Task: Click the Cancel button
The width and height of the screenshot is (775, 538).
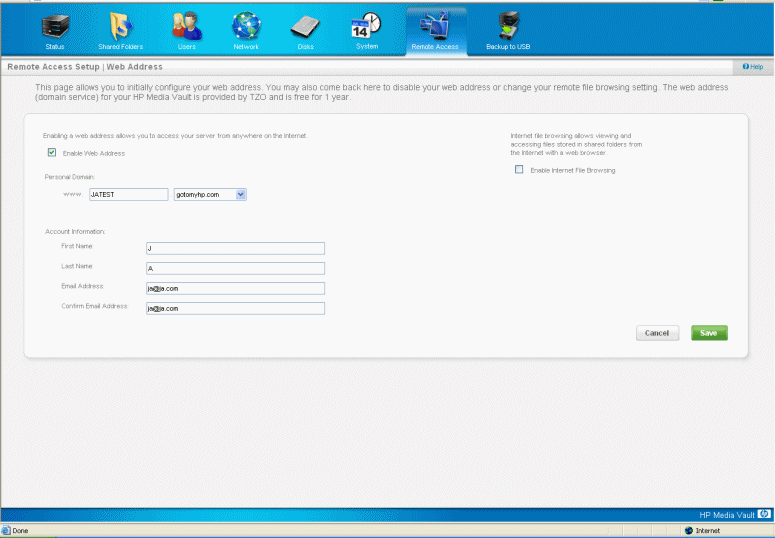Action: click(657, 333)
